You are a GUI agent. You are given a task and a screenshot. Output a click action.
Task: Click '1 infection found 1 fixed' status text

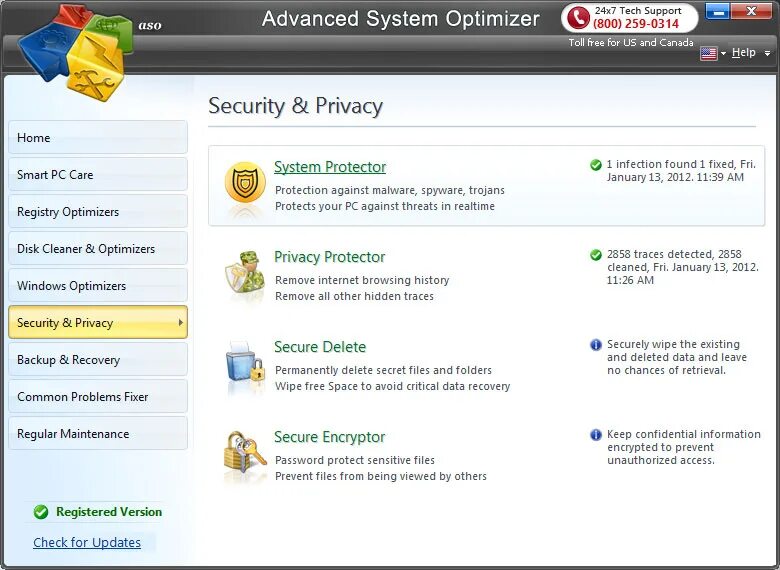[x=681, y=171]
